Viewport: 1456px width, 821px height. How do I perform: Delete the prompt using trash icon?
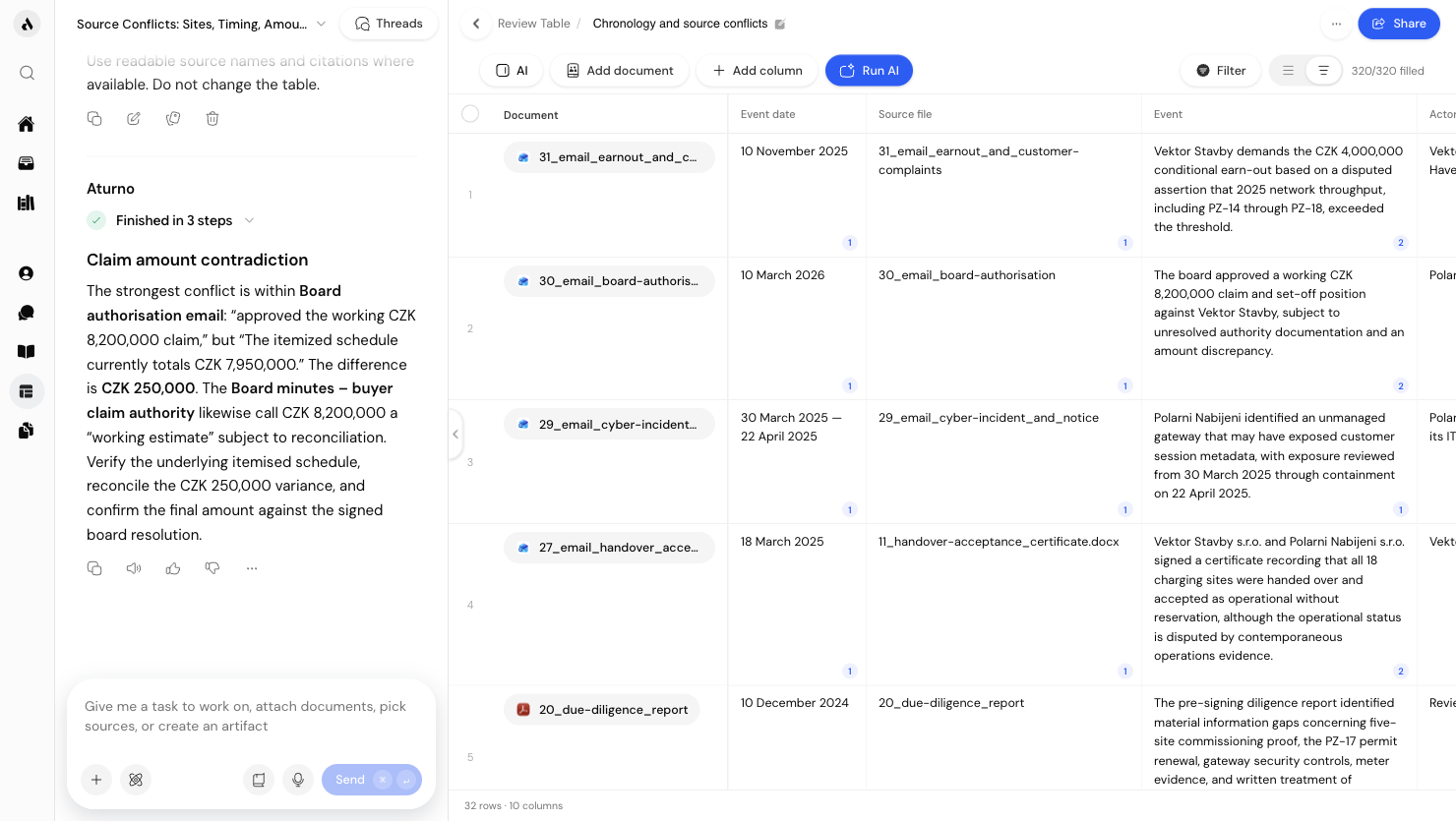point(212,119)
